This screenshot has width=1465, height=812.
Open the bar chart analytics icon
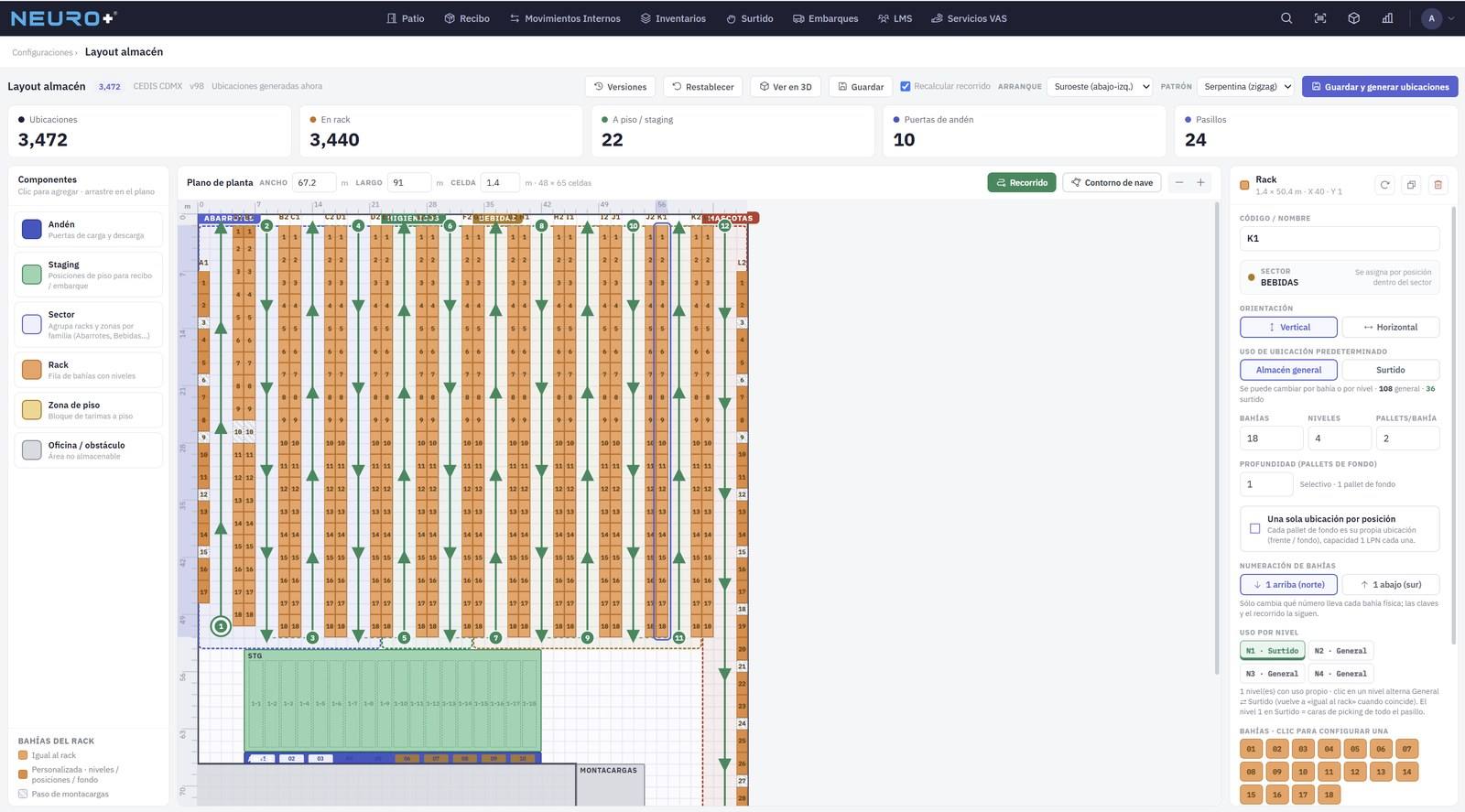tap(1388, 18)
